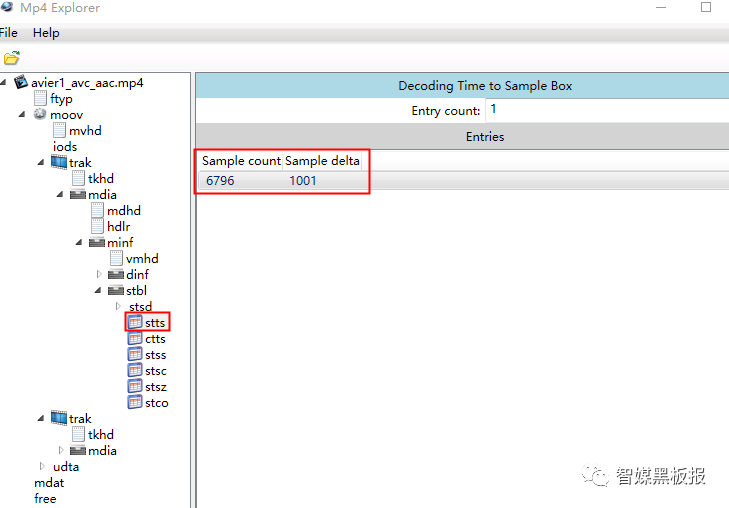This screenshot has height=508, width=729.
Task: Click the Sample delta column header
Action: 322,161
